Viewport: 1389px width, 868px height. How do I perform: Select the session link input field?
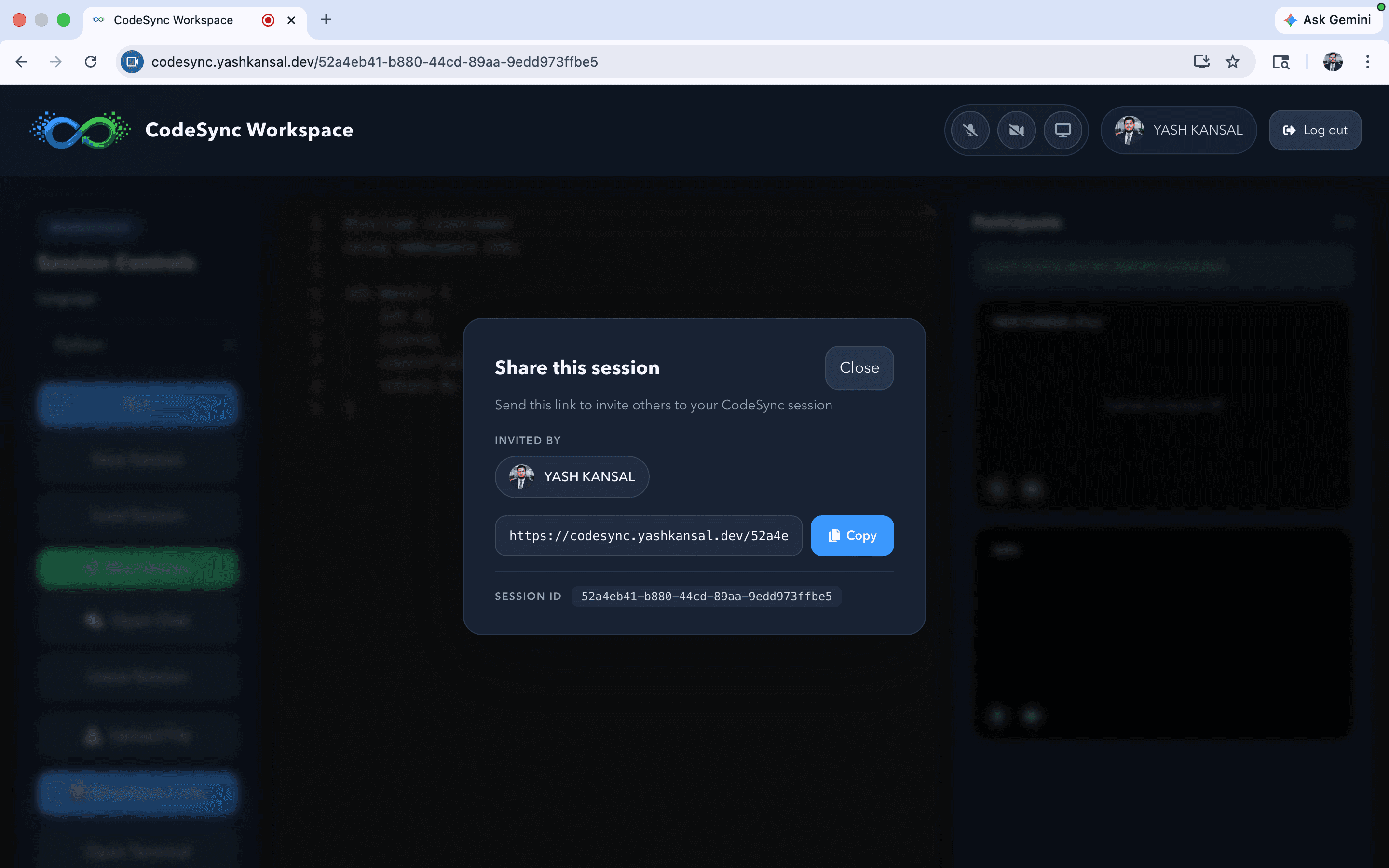[x=649, y=536]
